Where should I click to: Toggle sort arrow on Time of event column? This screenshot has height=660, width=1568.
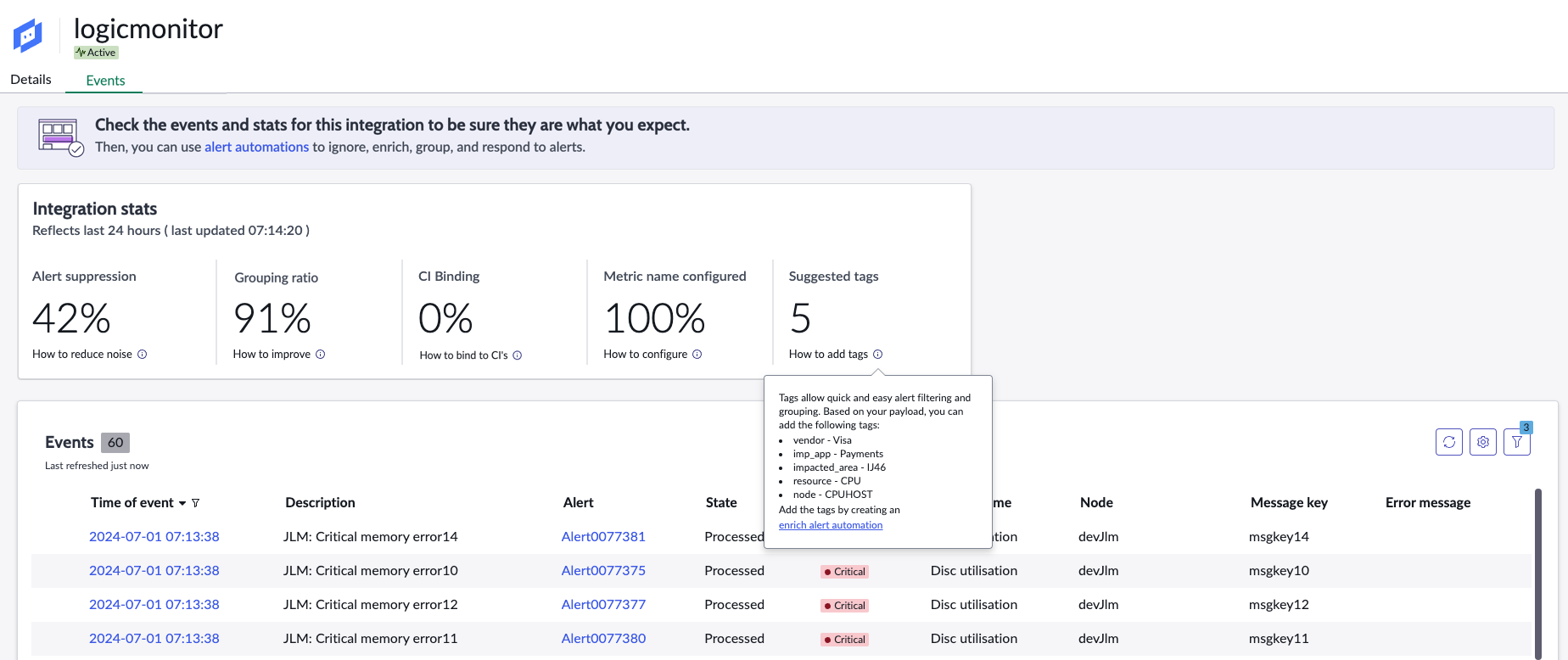(182, 503)
